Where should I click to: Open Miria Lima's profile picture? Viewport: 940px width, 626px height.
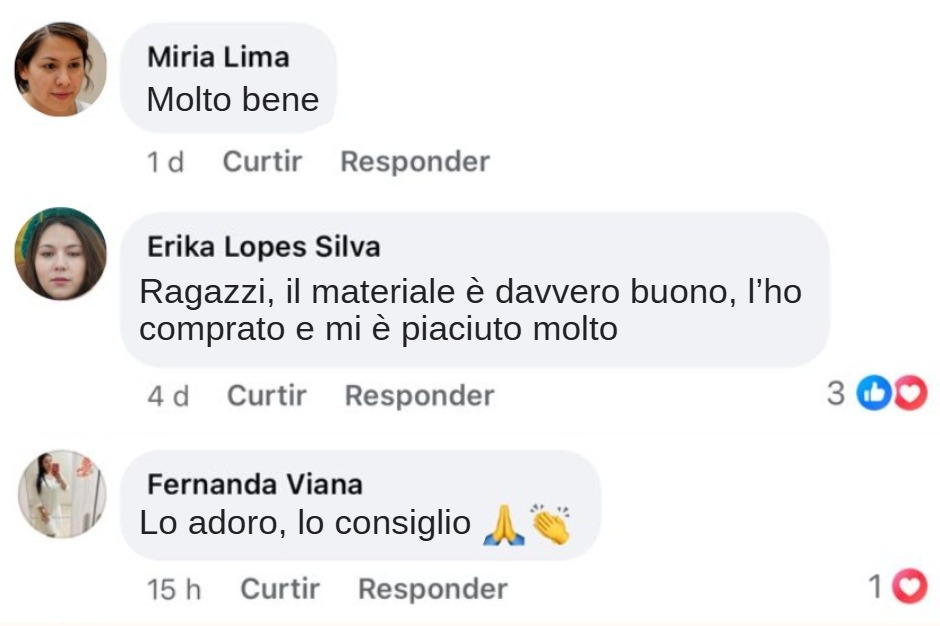pos(61,70)
